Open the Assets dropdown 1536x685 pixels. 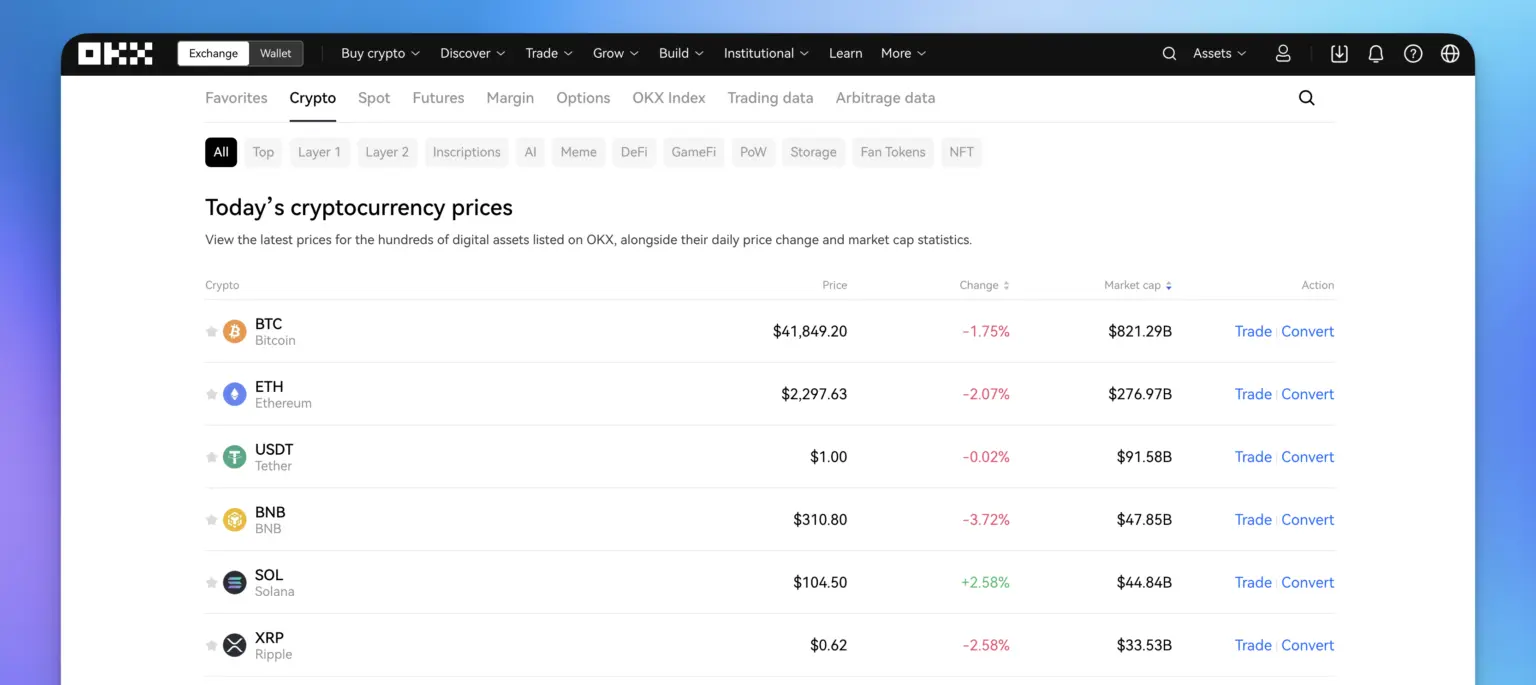(x=1219, y=53)
